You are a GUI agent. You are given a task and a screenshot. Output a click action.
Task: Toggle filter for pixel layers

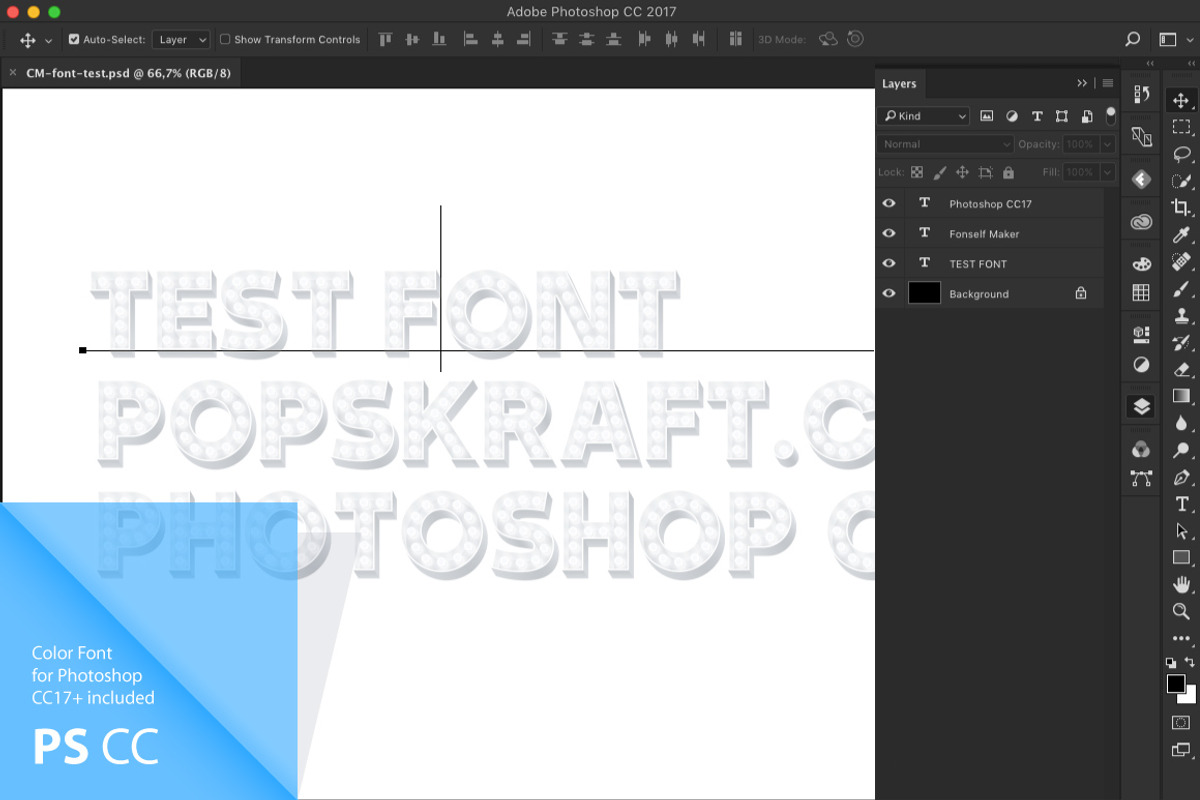(x=987, y=116)
